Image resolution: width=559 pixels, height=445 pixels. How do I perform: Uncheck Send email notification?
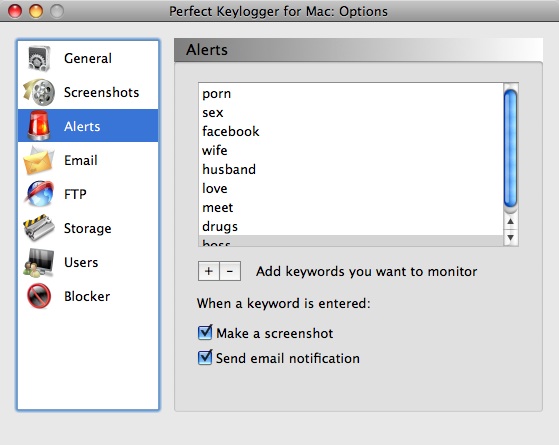point(205,357)
